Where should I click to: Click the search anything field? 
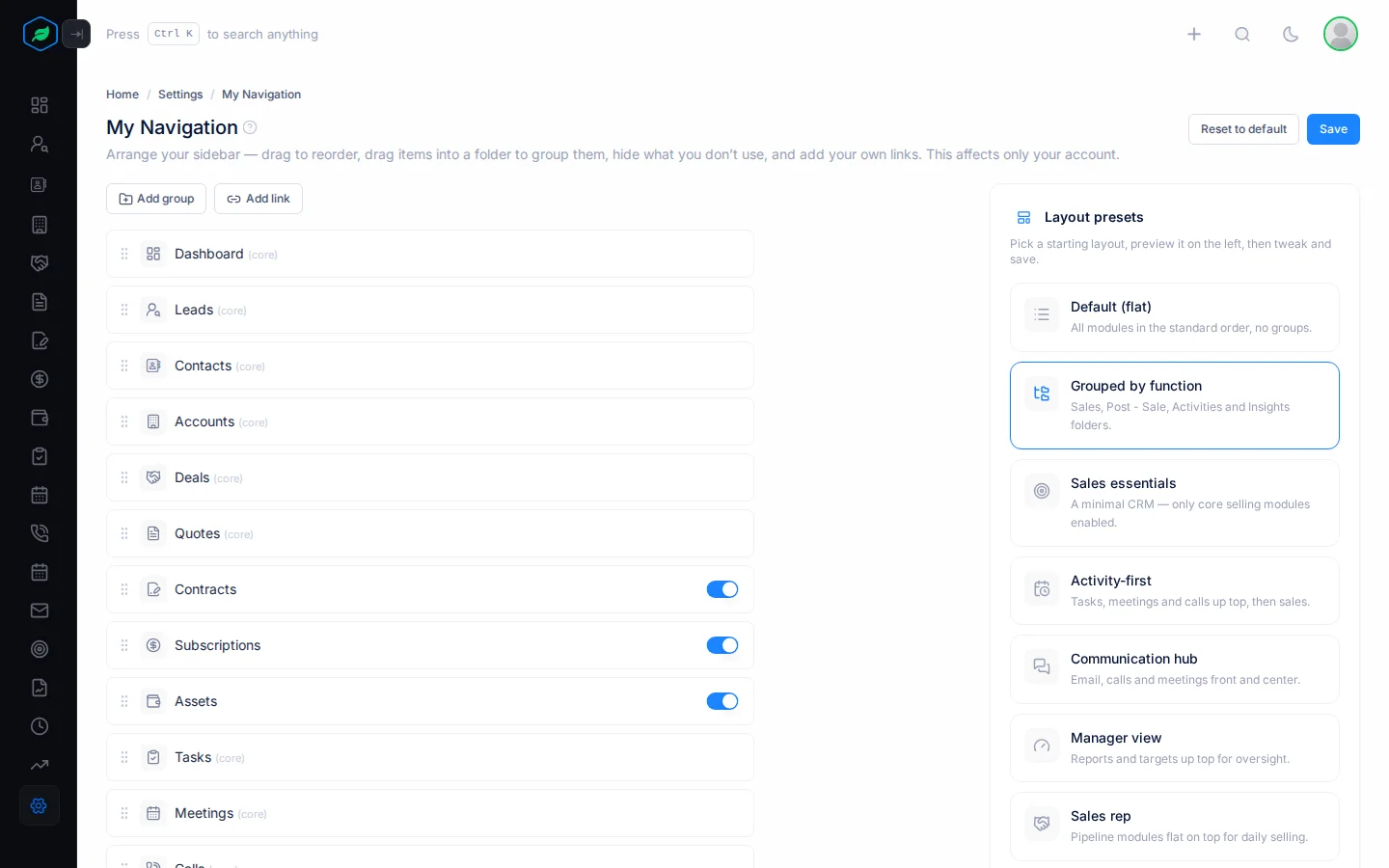click(x=212, y=34)
